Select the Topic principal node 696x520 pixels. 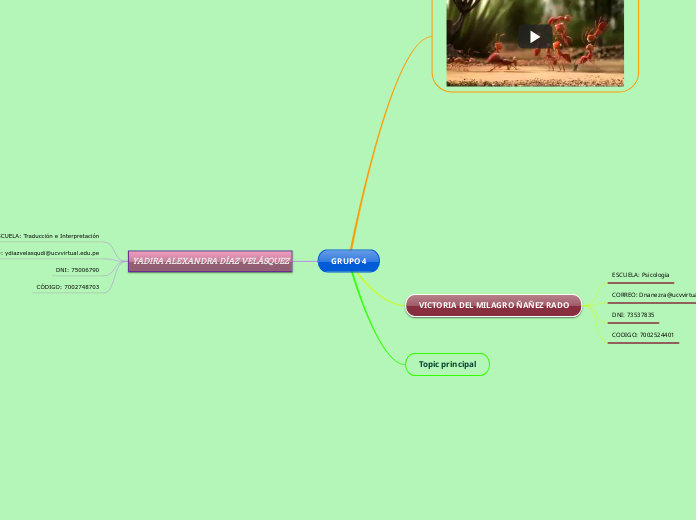point(447,365)
